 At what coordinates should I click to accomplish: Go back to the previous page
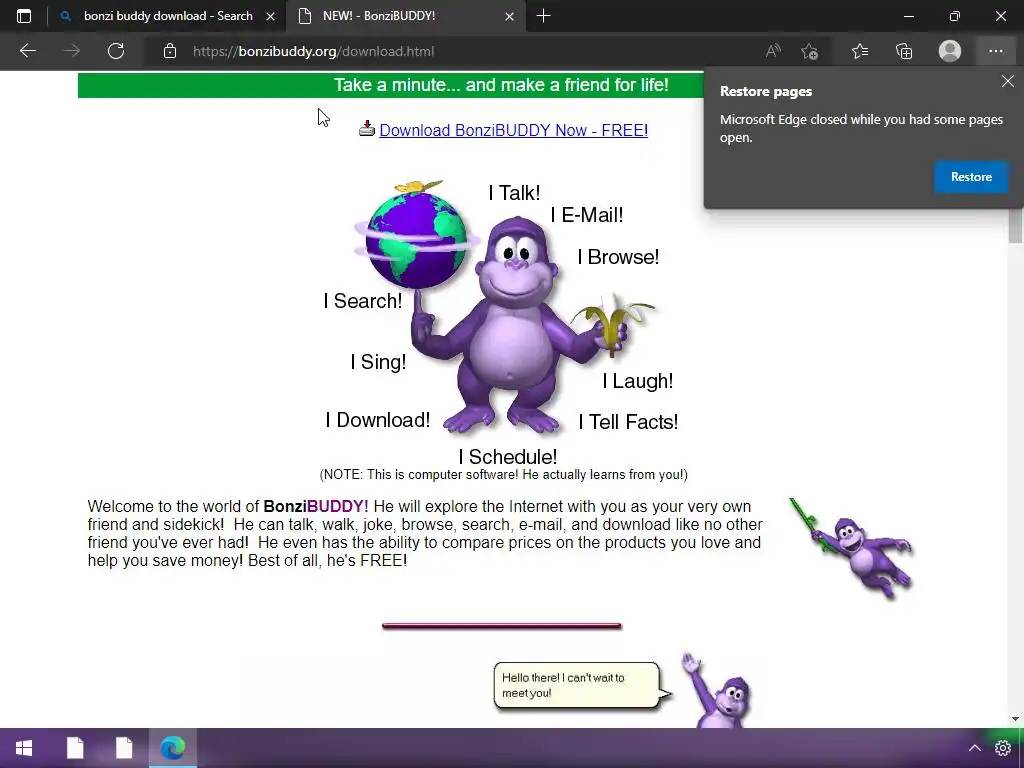[27, 51]
